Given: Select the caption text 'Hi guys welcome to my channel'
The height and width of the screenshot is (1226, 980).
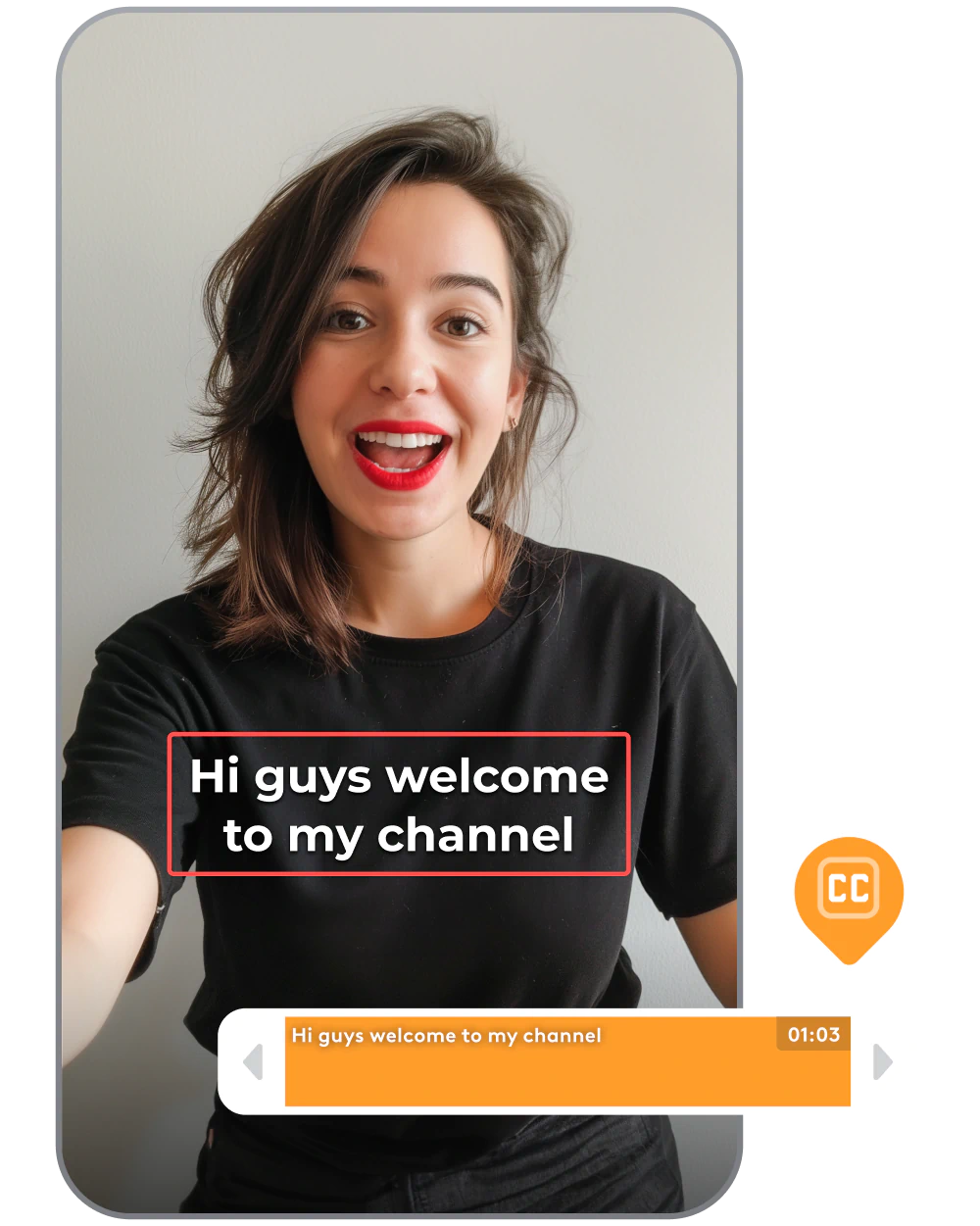Looking at the screenshot, I should coord(447,1034).
